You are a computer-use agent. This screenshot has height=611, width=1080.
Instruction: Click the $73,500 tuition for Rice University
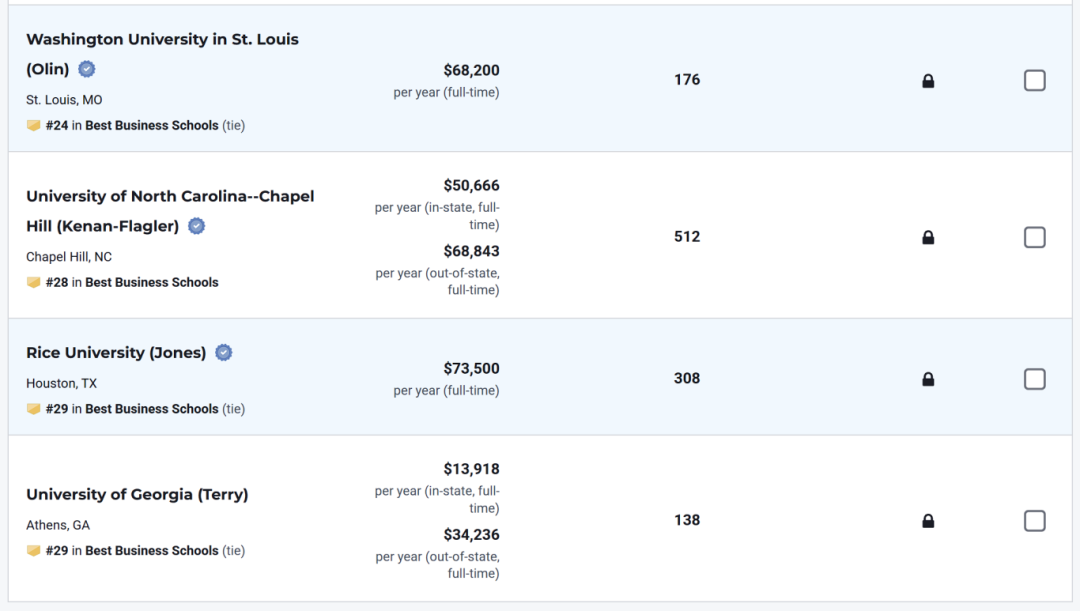click(x=471, y=369)
